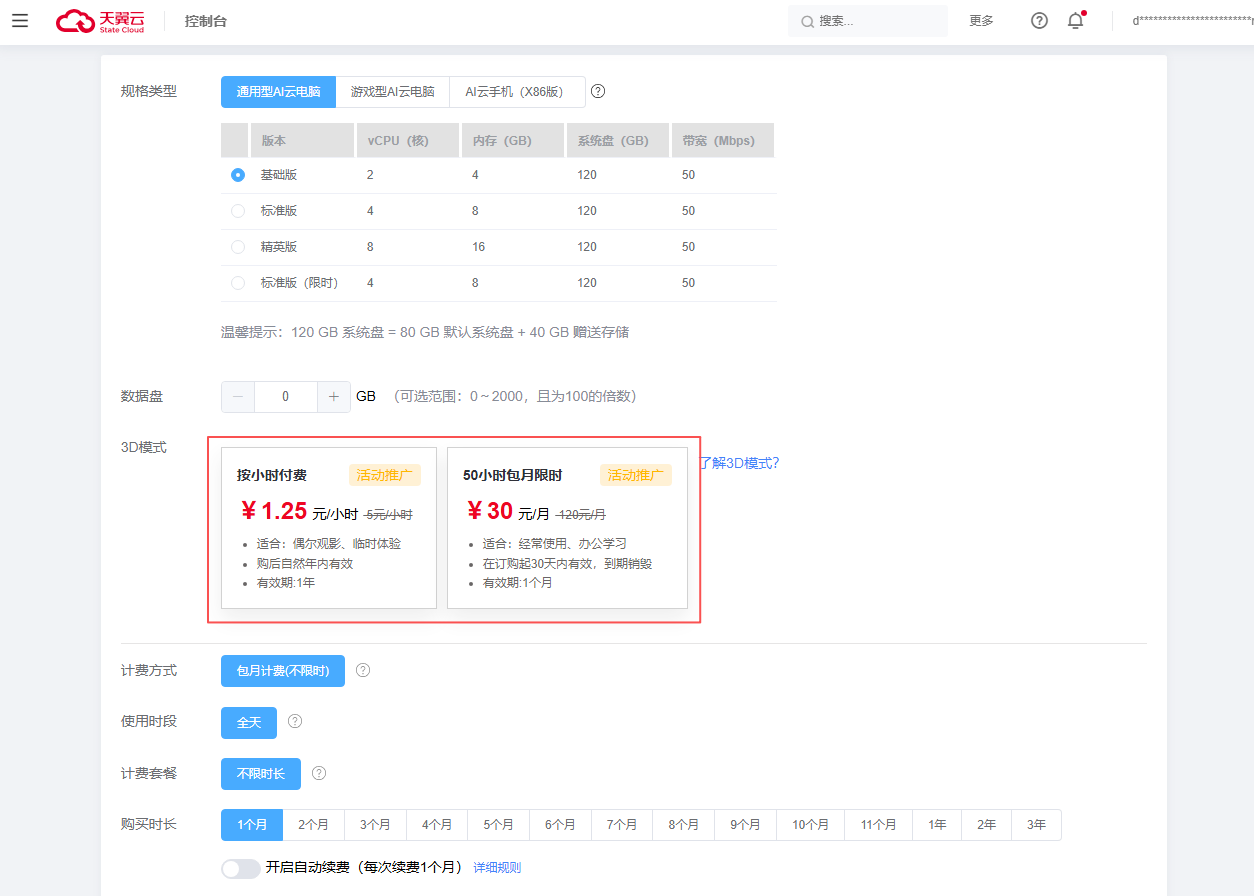
Task: Switch to 游戏型AI云电脑 tab
Action: pyautogui.click(x=392, y=91)
